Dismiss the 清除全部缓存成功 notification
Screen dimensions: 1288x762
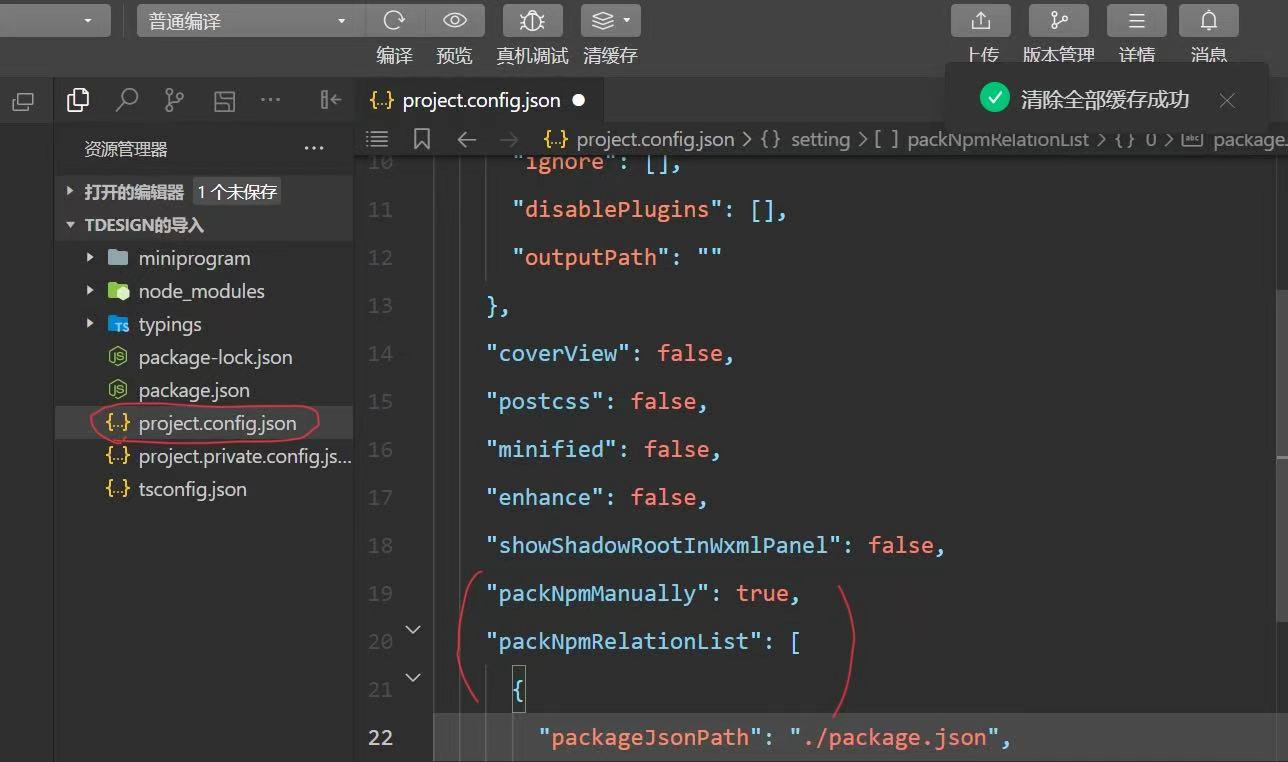[1226, 100]
